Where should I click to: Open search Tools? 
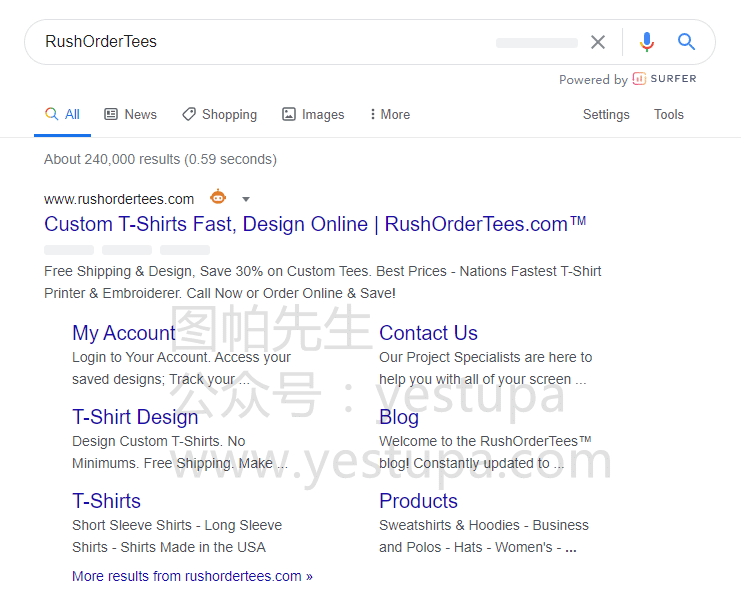tap(669, 114)
